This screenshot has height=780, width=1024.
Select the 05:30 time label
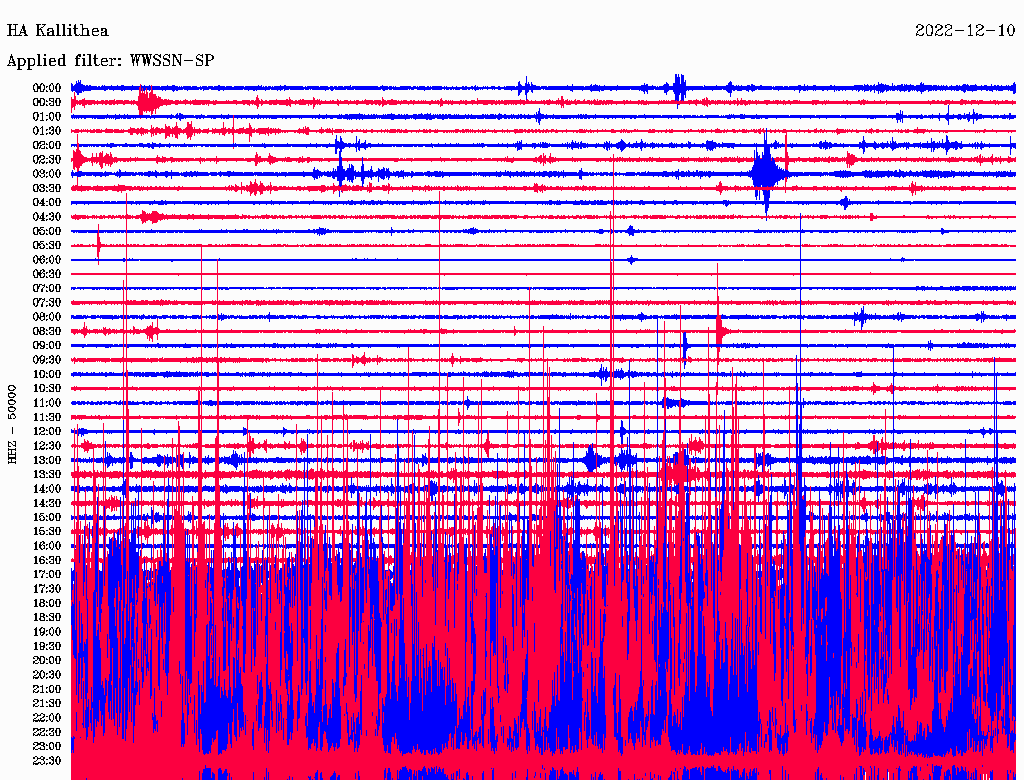tap(47, 246)
